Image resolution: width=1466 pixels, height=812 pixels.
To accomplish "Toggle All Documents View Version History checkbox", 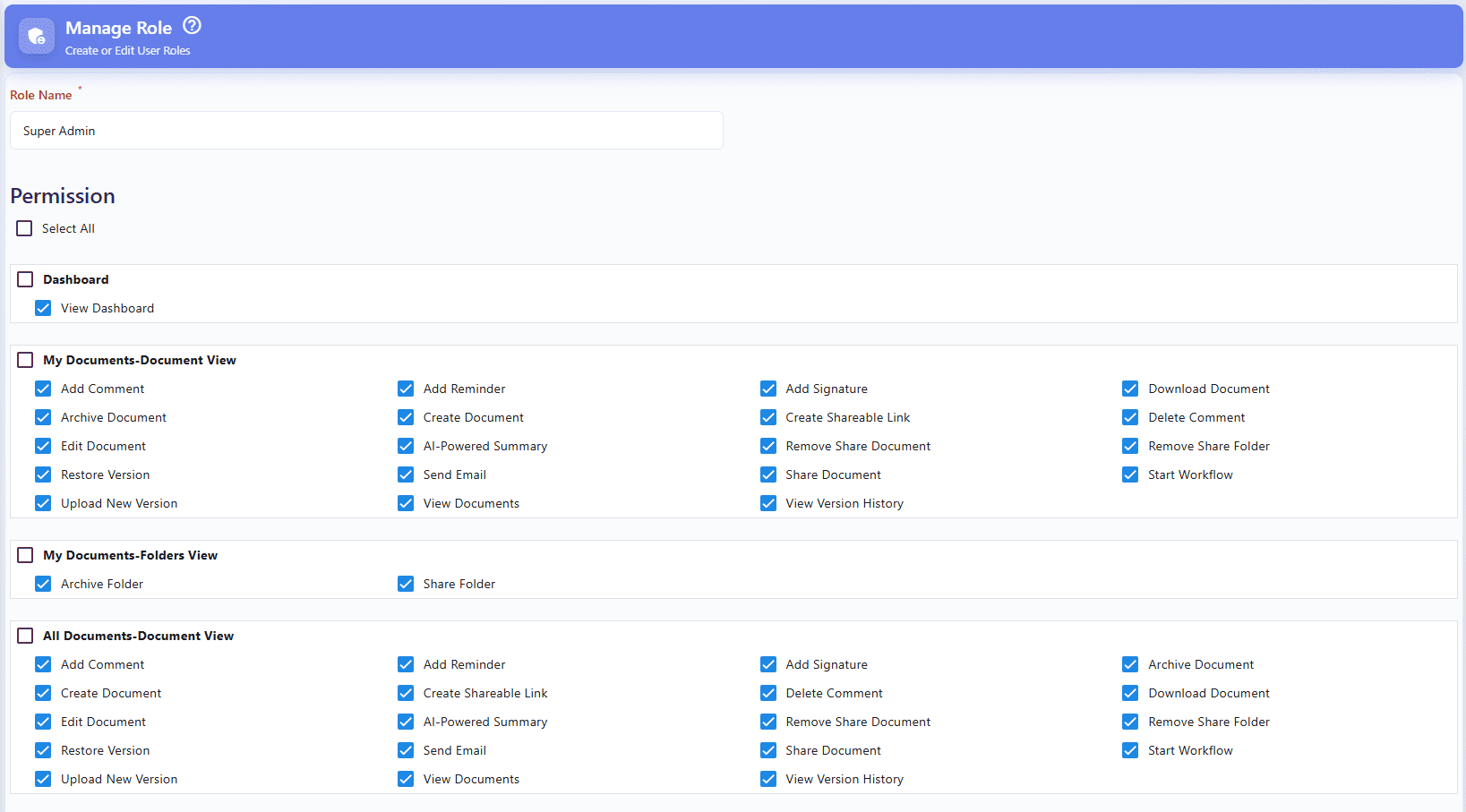I will (x=768, y=779).
